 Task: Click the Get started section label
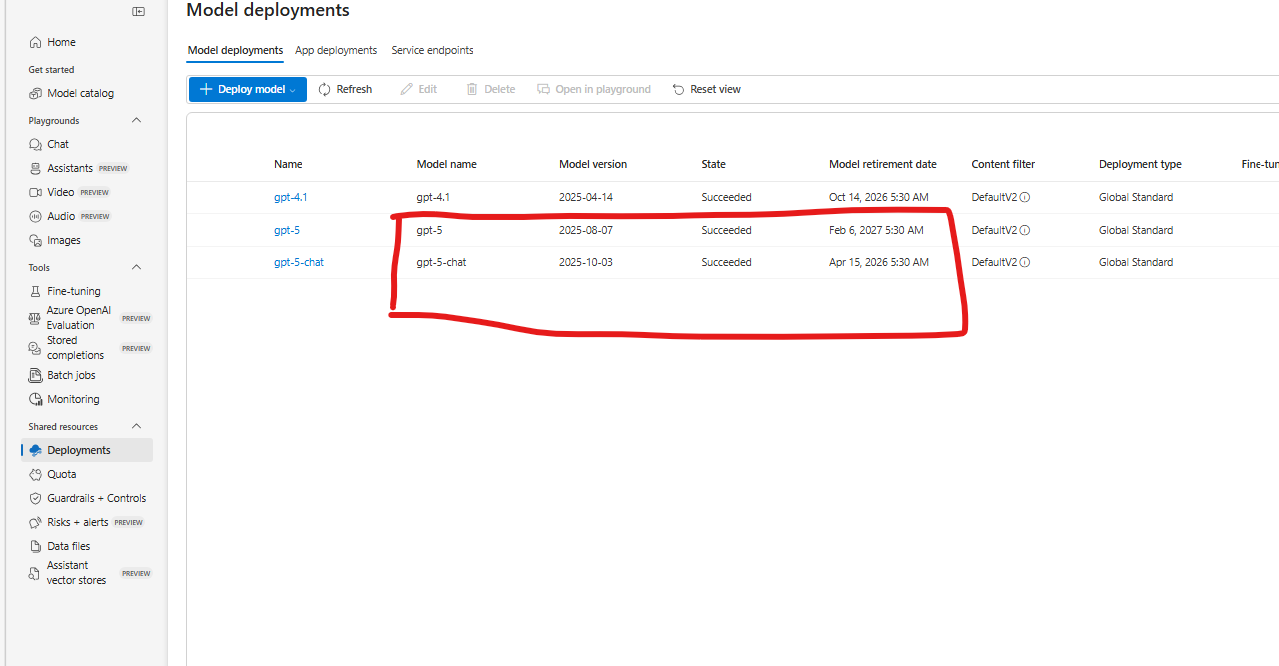tap(51, 70)
